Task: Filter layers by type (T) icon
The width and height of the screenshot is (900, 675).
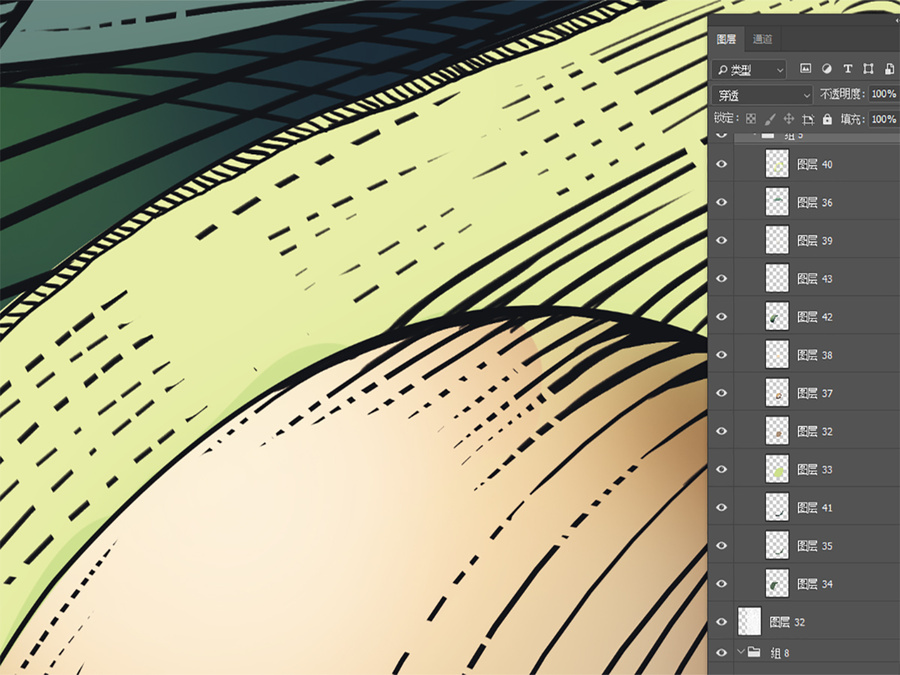Action: pos(847,69)
